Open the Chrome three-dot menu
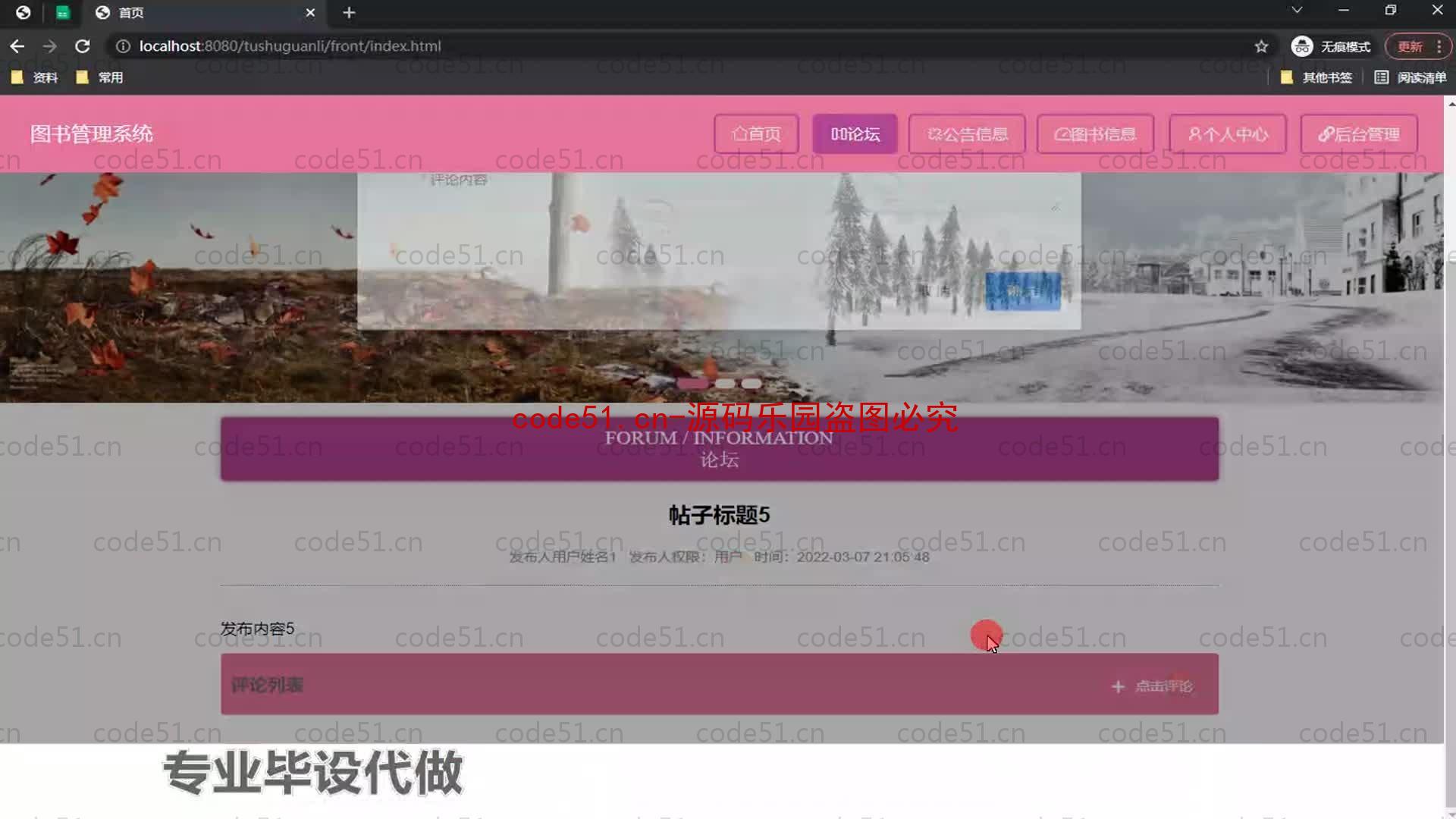Screen dimensions: 1456x819 (x=1439, y=46)
